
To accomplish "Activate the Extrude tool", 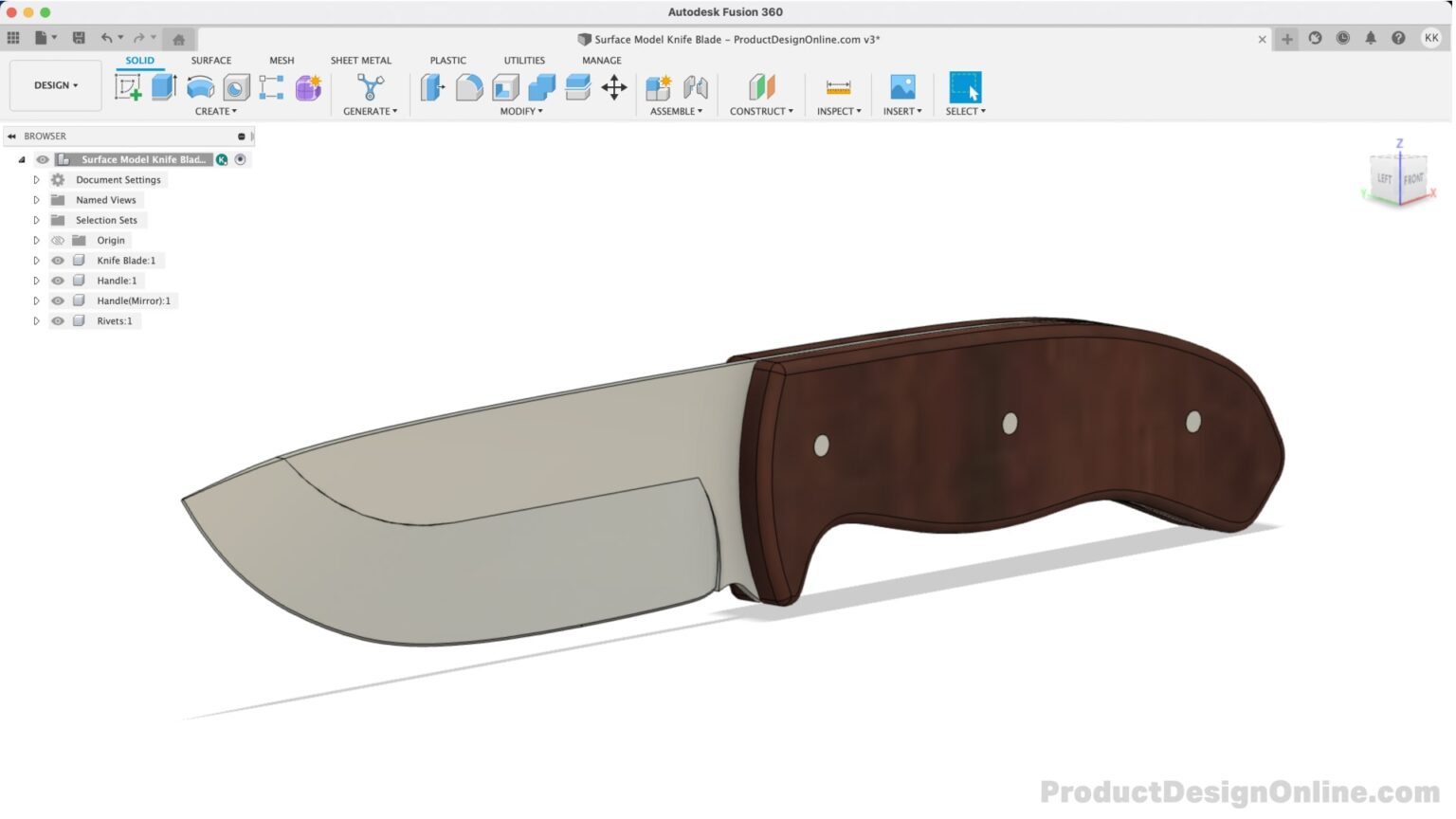I will (161, 85).
